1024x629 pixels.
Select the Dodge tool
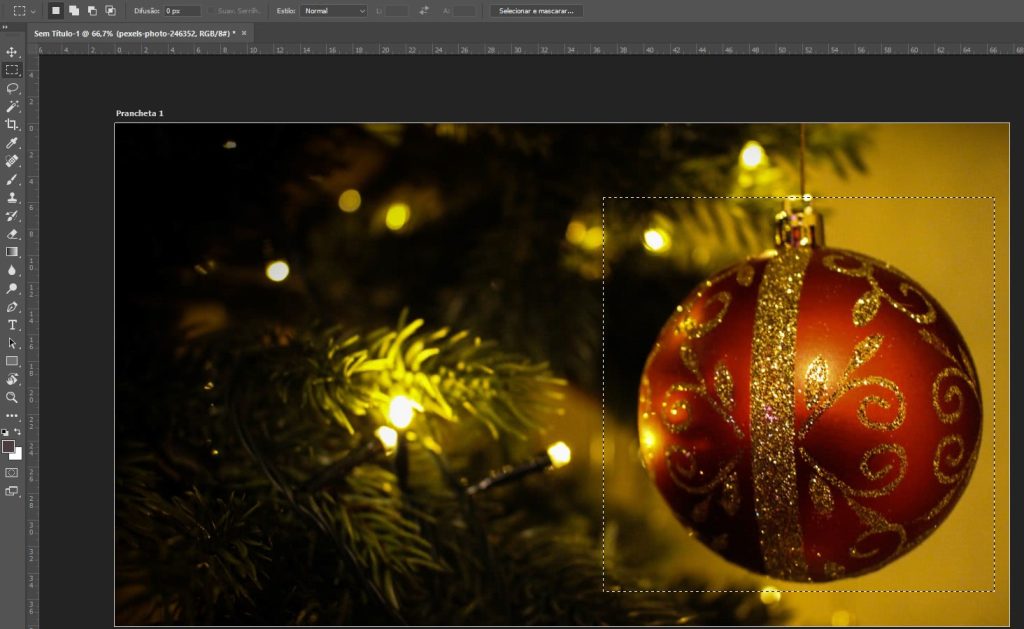point(12,288)
